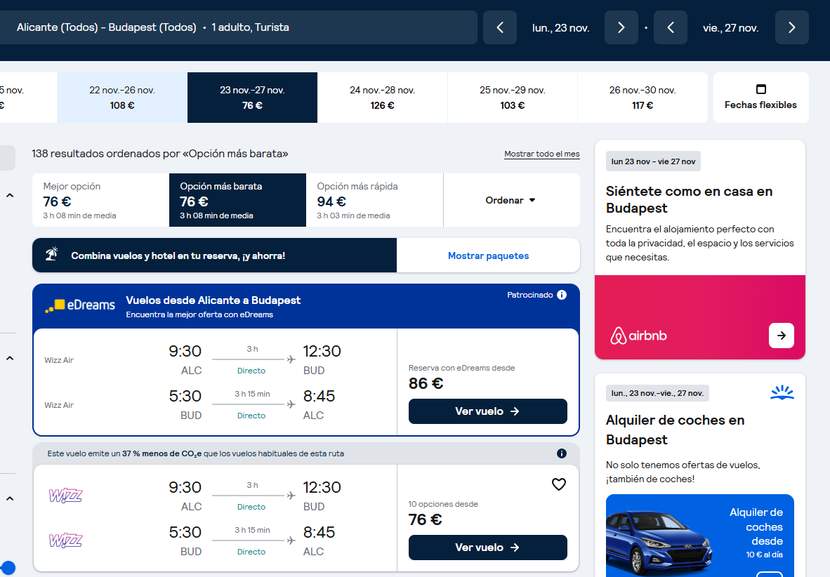Advance departure date past lun., 23 nov.
This screenshot has height=577, width=830.
[x=621, y=28]
